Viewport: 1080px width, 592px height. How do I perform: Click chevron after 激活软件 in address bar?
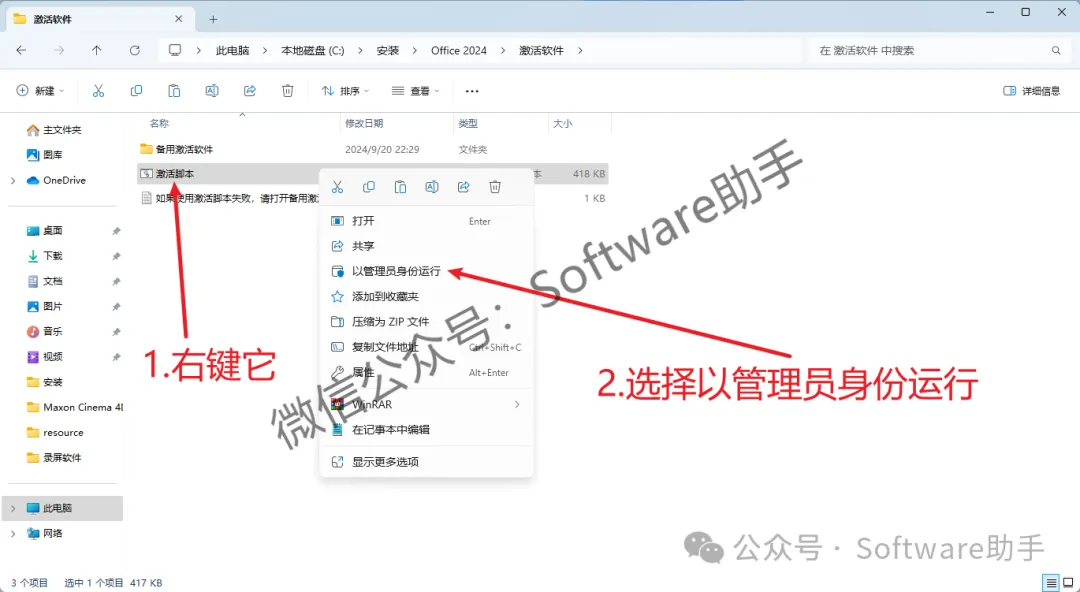click(580, 50)
